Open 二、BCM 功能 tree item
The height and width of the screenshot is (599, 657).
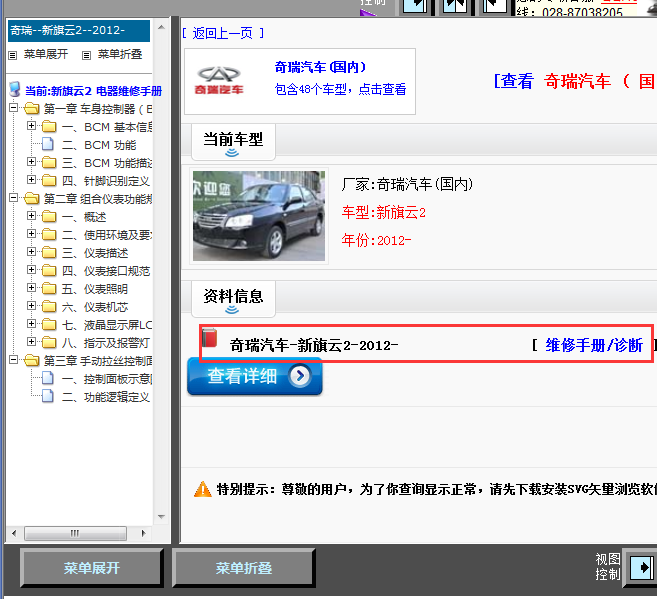tap(99, 145)
